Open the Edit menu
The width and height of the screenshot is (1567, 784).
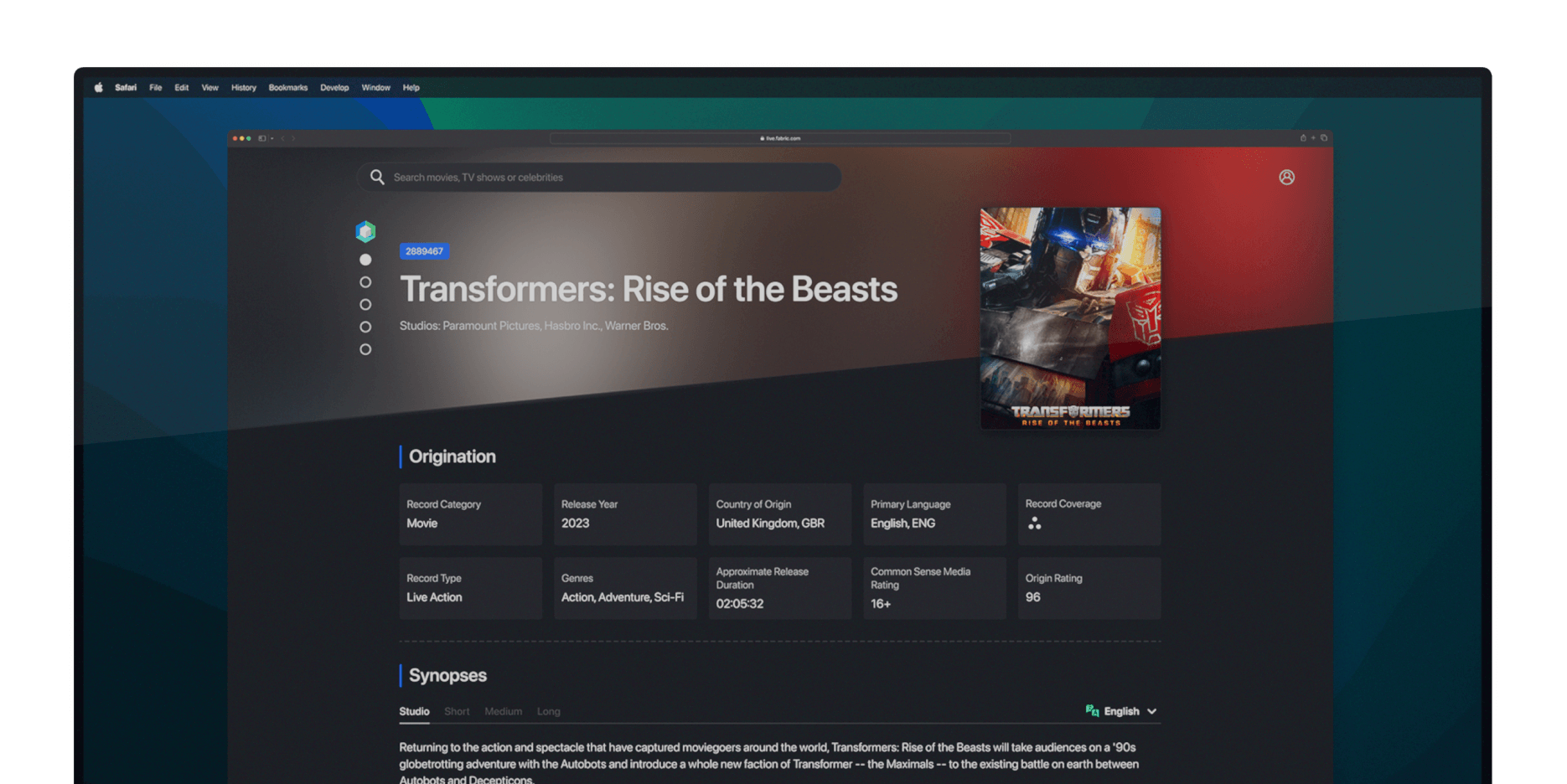[x=182, y=87]
